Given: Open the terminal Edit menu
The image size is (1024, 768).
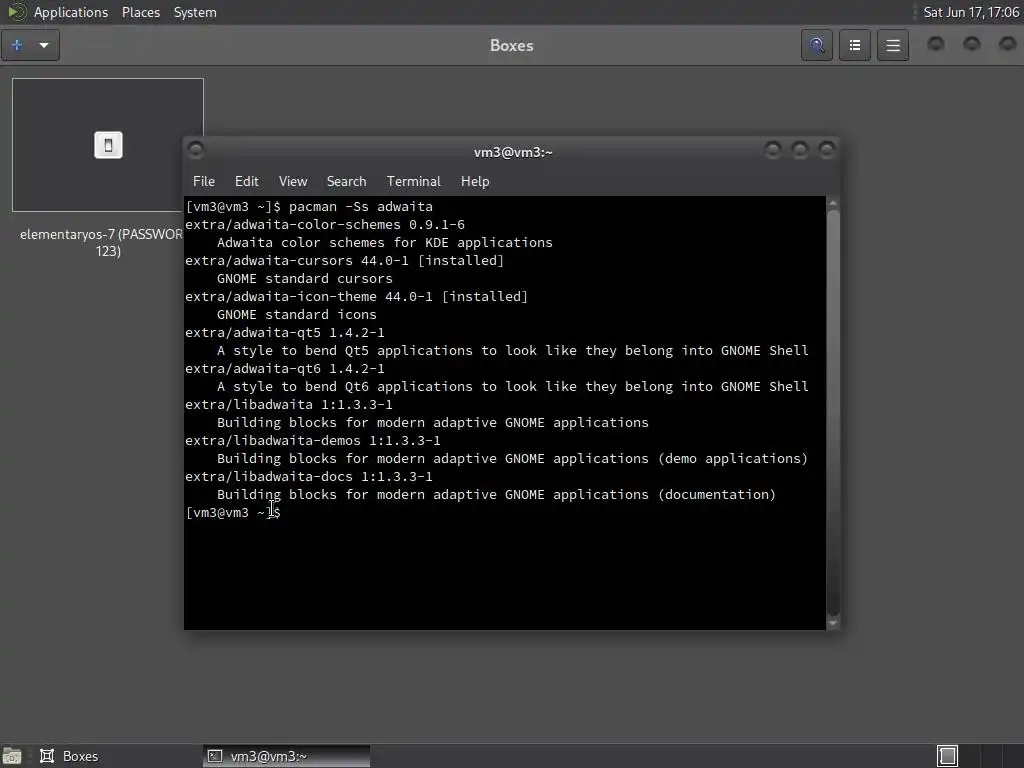Looking at the screenshot, I should point(247,181).
